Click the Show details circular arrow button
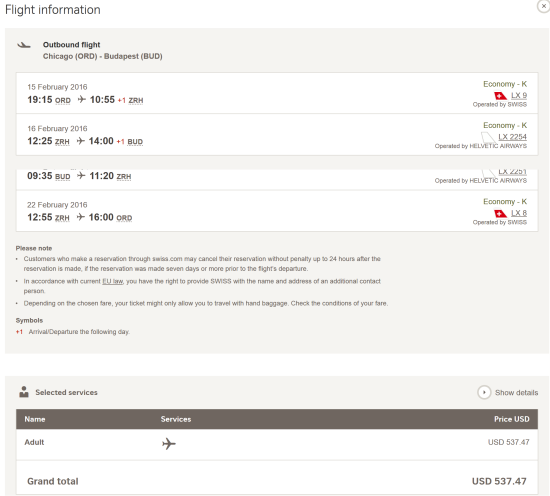The height and width of the screenshot is (496, 550). tap(484, 393)
